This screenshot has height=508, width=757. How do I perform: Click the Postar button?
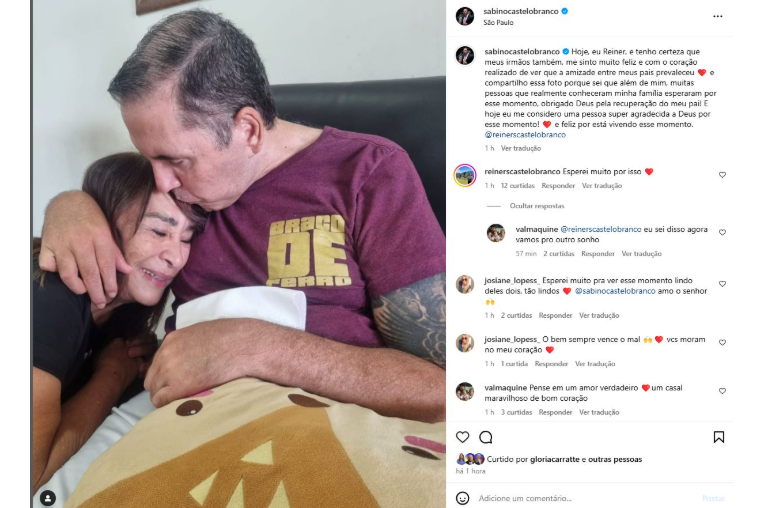(713, 498)
